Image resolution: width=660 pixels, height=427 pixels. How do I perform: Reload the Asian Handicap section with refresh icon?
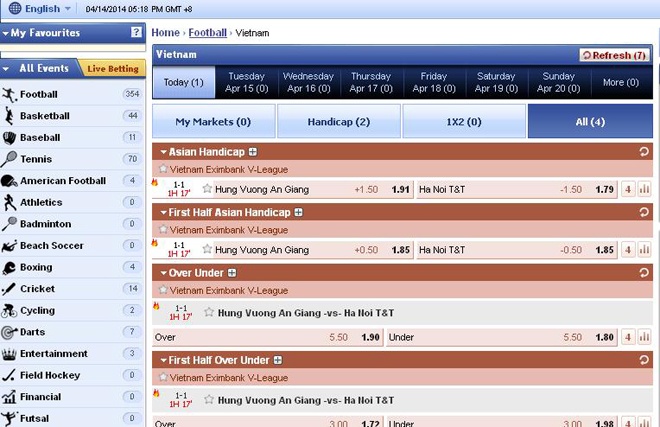(x=644, y=151)
